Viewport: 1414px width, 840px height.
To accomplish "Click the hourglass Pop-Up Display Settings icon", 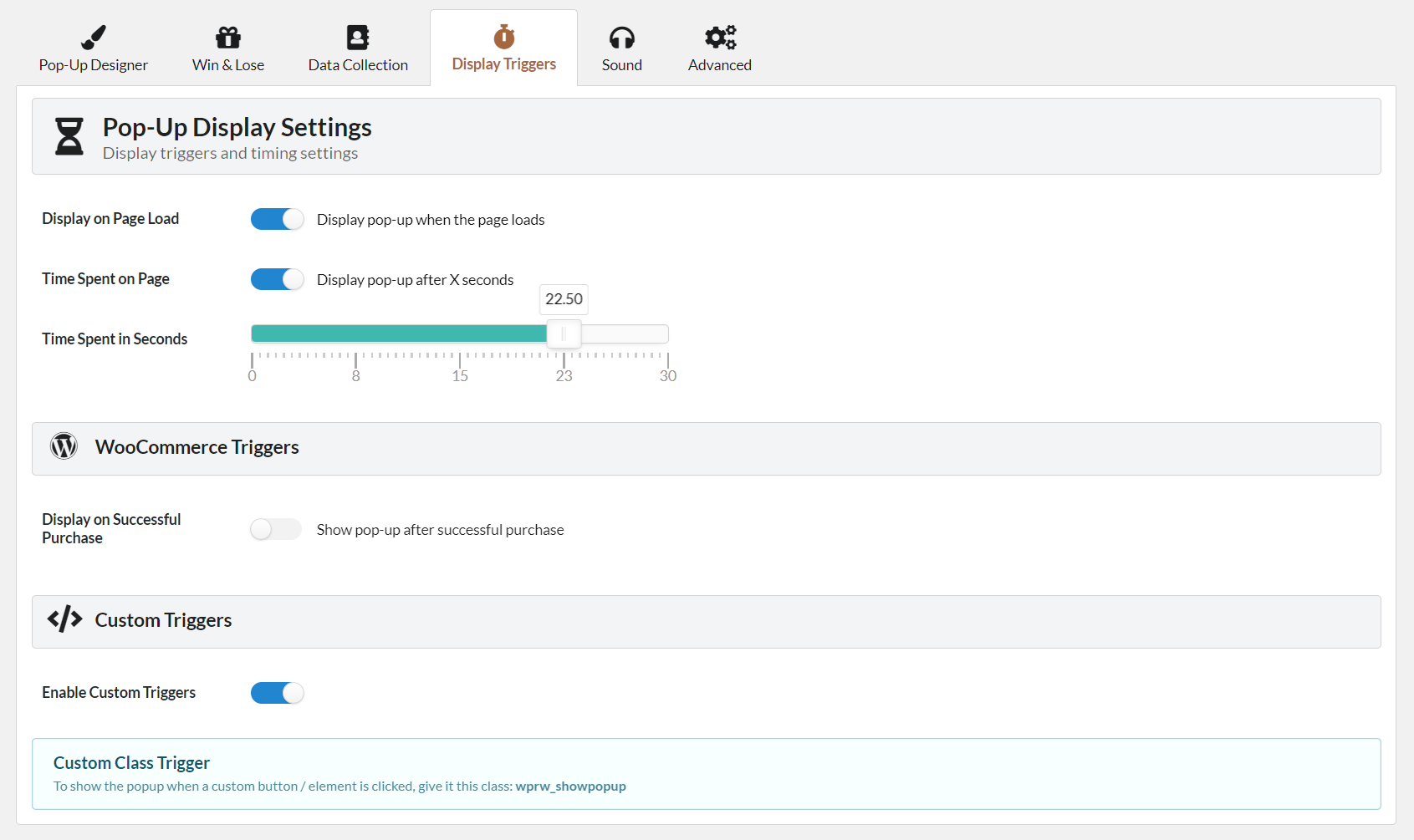I will 69,136.
